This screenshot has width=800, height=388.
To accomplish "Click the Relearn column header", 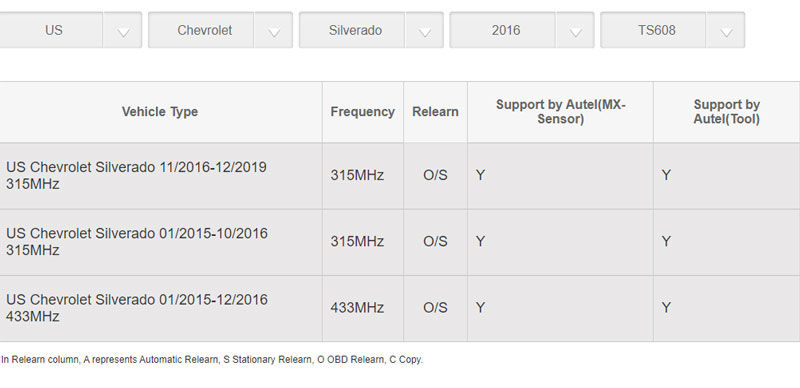I will [x=435, y=112].
